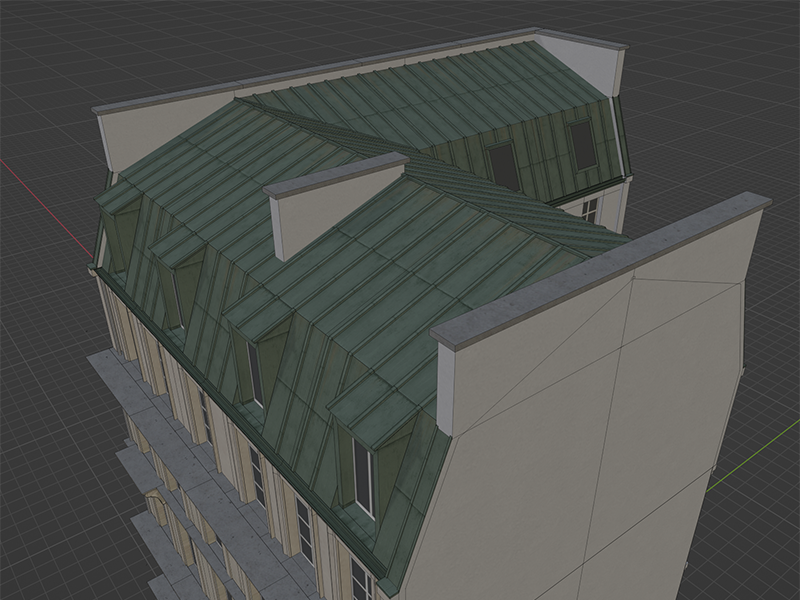This screenshot has height=600, width=800.
Task: Click the white window below rear roof
Action: tap(590, 209)
